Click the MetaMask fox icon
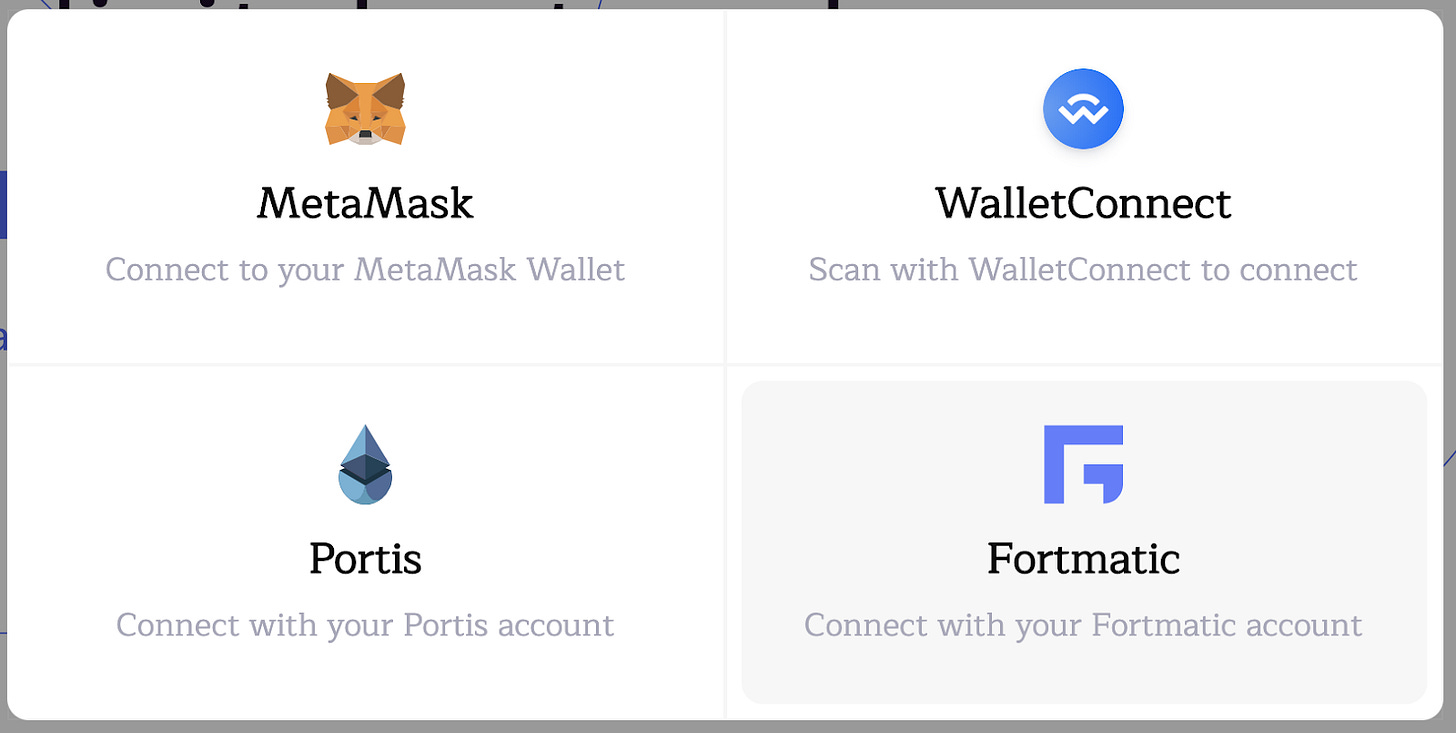The width and height of the screenshot is (1456, 733). click(365, 109)
